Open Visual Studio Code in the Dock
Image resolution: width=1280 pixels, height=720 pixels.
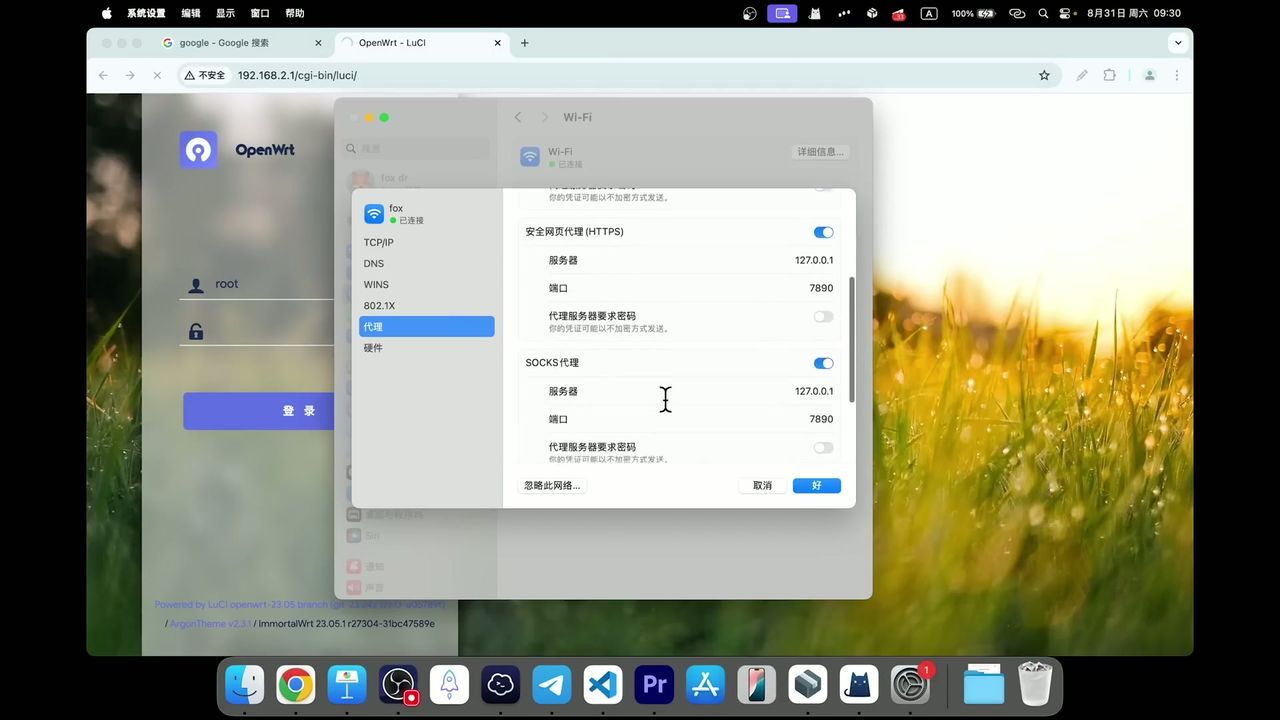(x=602, y=685)
